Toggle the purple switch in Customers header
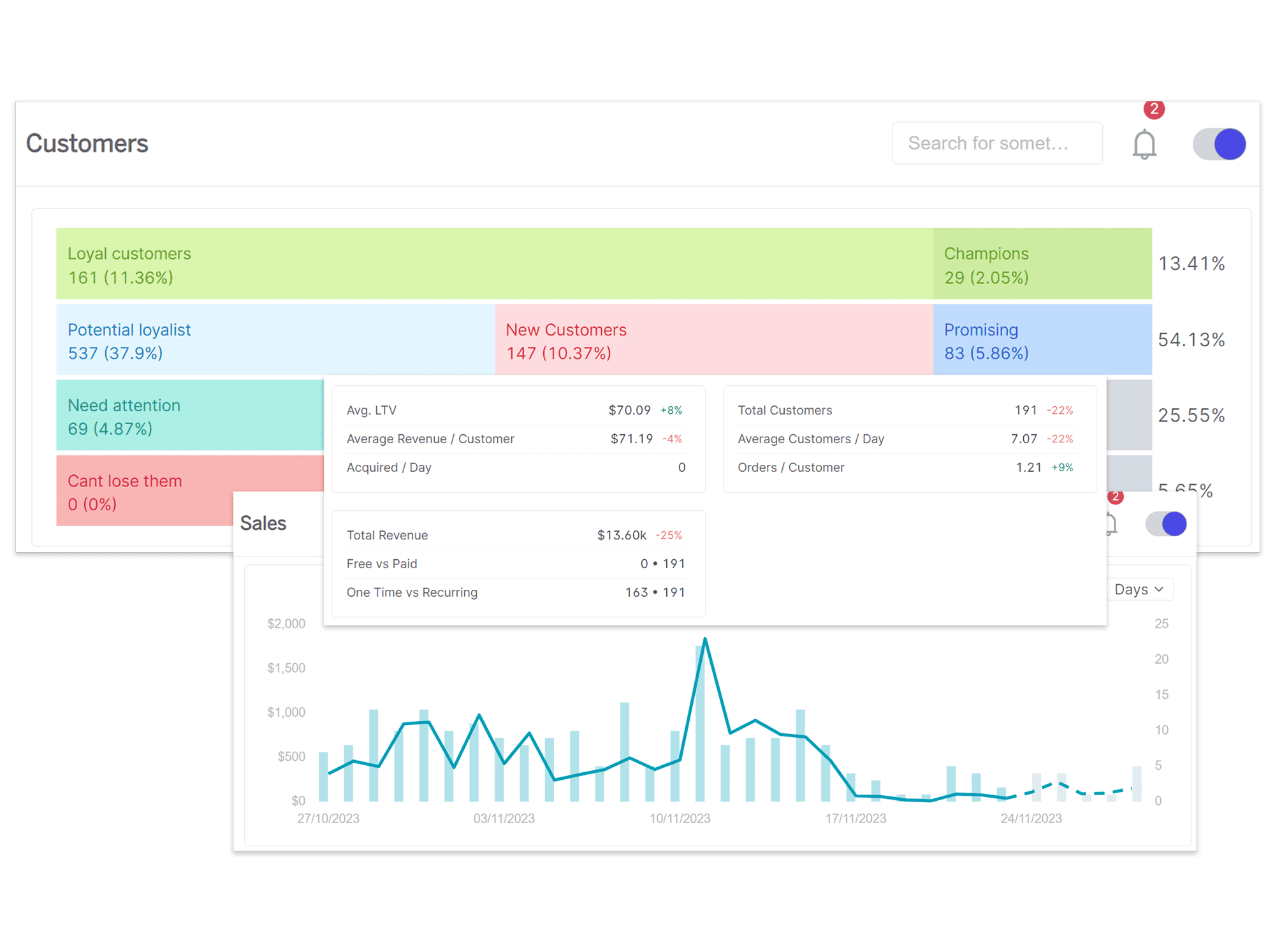 click(1219, 144)
